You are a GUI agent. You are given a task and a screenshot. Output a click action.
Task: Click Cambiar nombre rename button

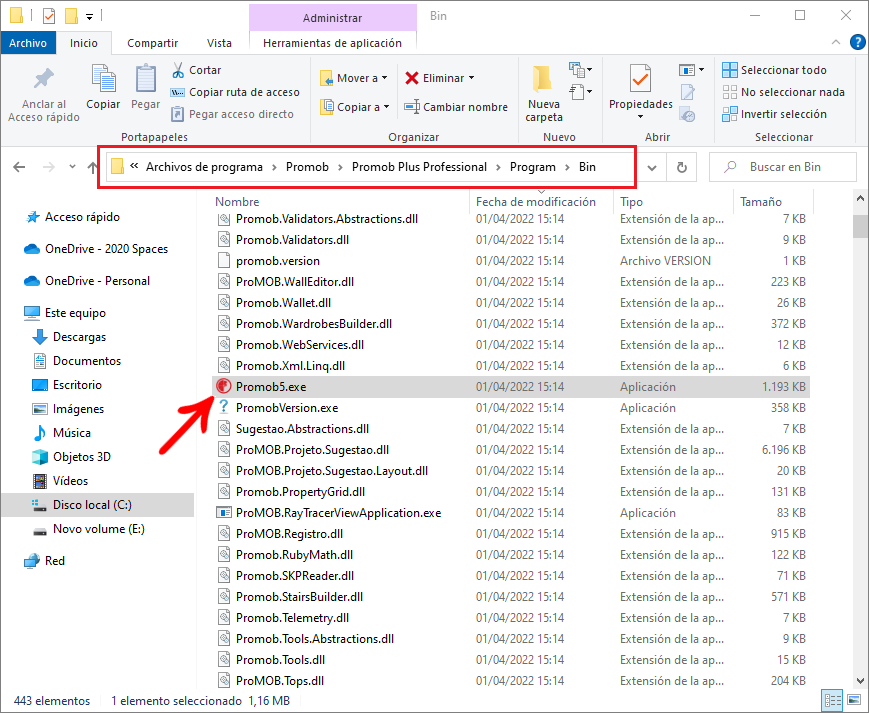pos(456,107)
